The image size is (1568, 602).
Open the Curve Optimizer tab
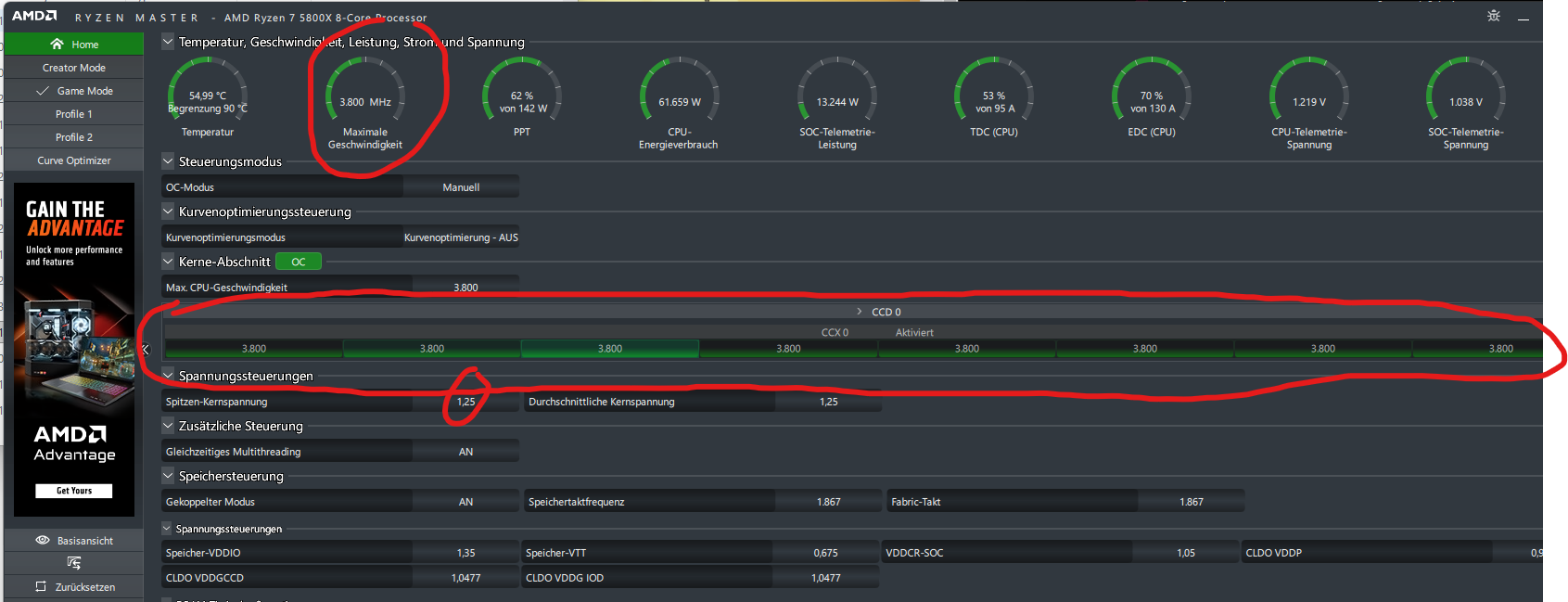pyautogui.click(x=74, y=160)
